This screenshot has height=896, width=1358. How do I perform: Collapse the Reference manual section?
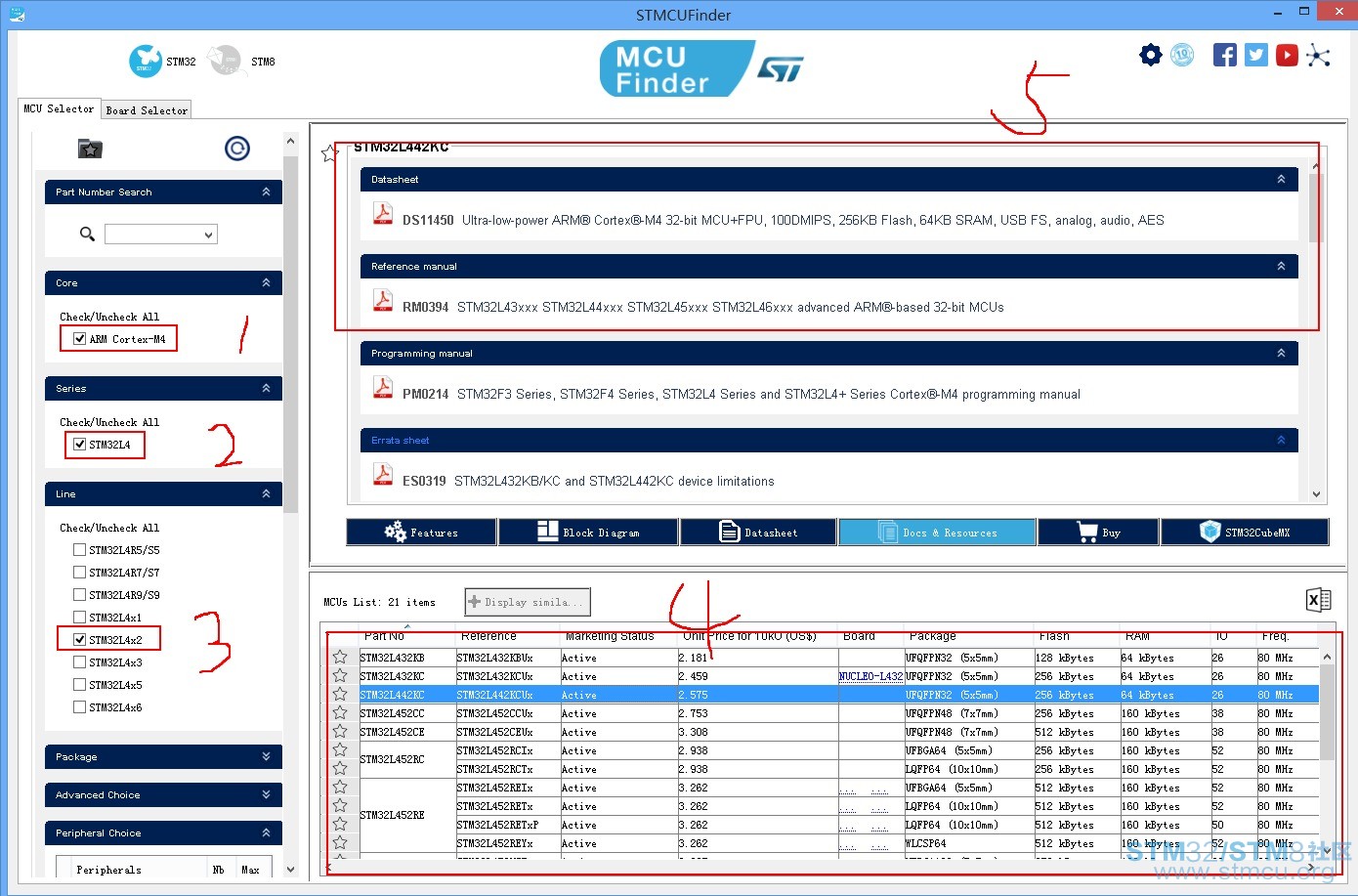pyautogui.click(x=1281, y=266)
